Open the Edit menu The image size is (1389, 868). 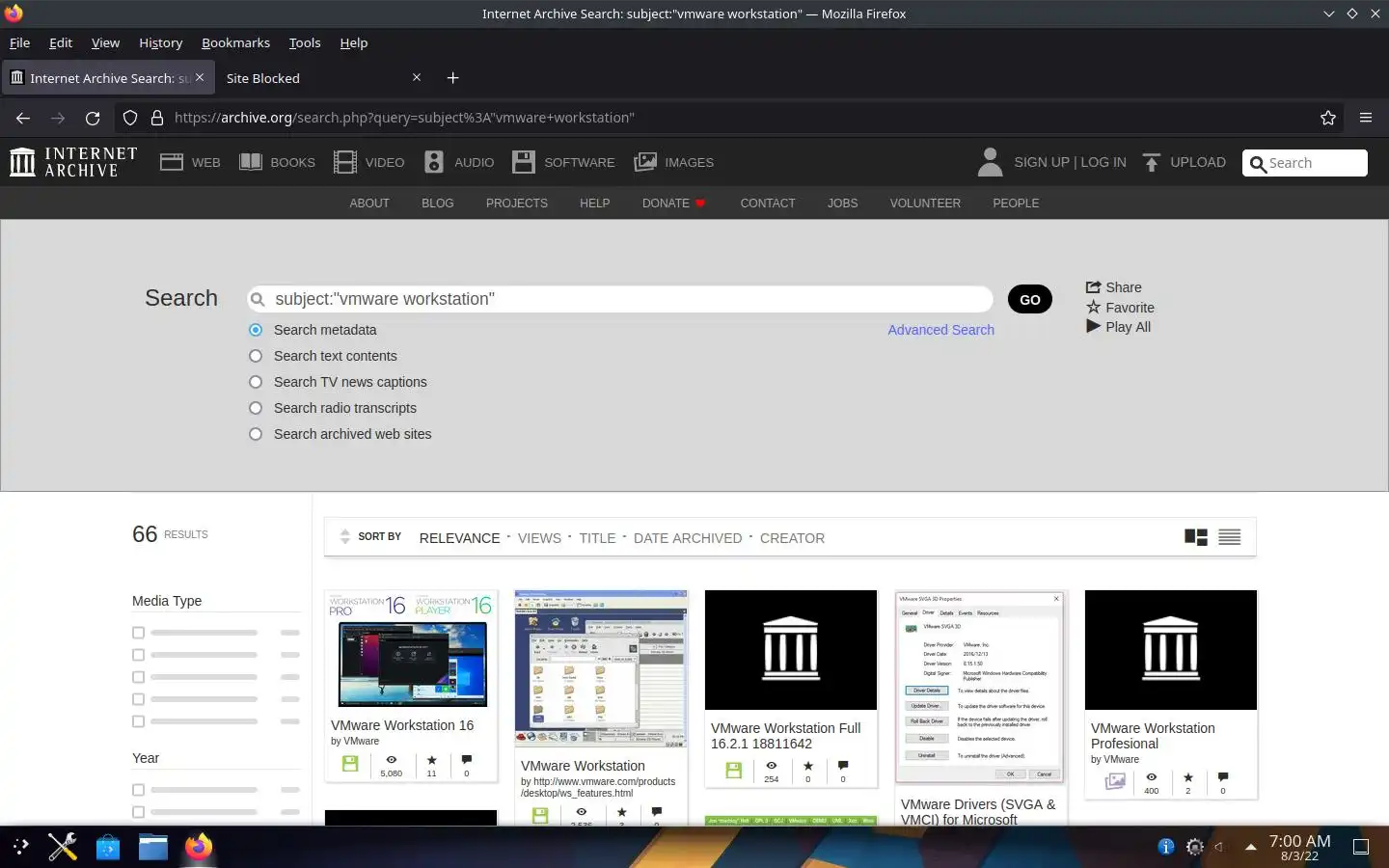point(61,42)
